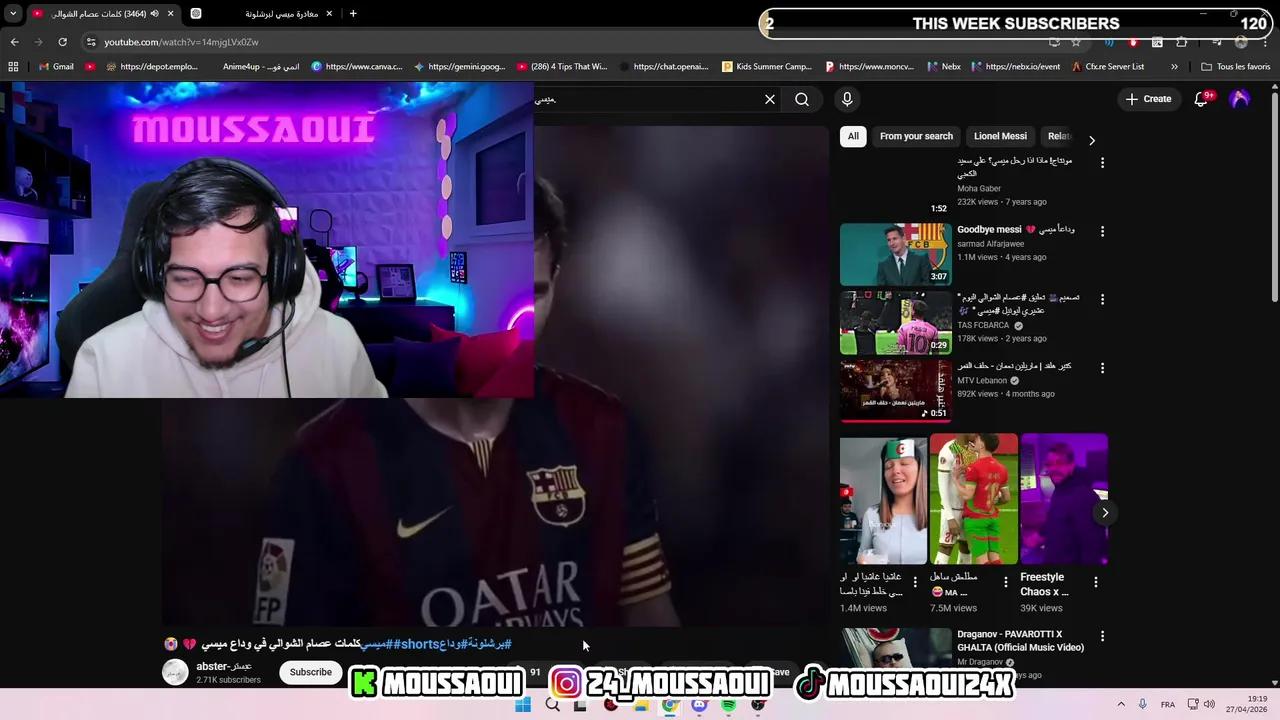
Task: Open options menu for Moha Gaber video
Action: click(1102, 162)
